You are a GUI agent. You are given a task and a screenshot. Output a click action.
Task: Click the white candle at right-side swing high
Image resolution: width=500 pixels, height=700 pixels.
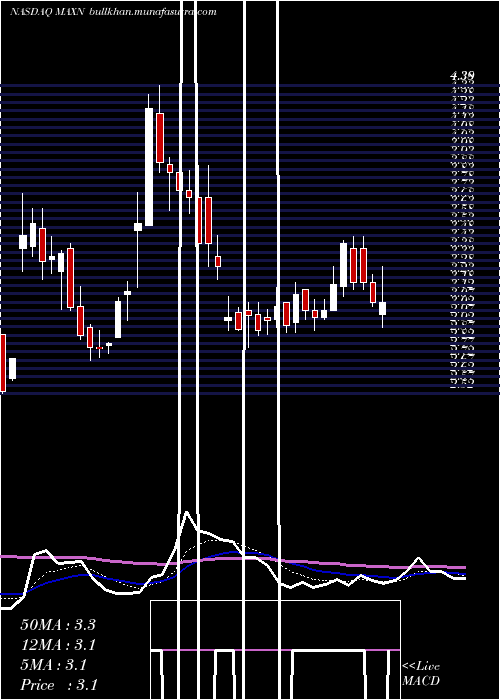343,265
